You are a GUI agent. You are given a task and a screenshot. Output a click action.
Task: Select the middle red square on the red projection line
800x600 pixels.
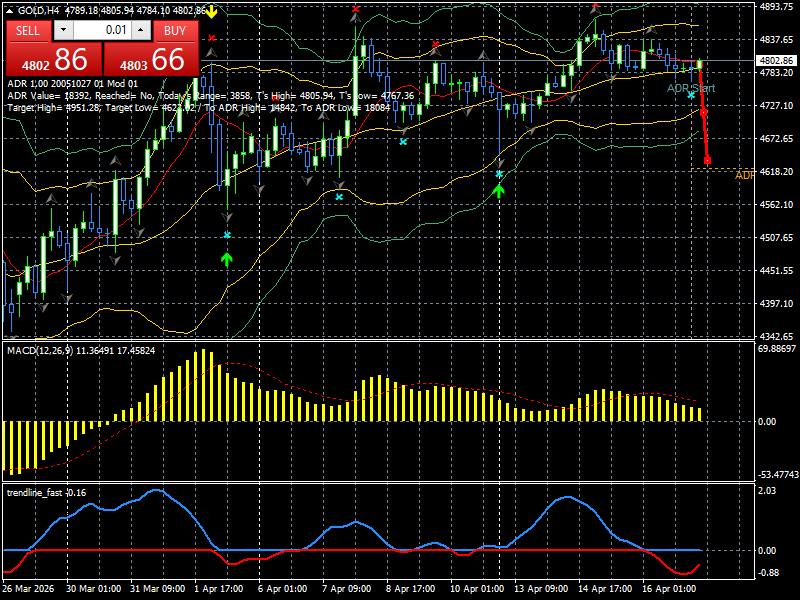(x=704, y=112)
